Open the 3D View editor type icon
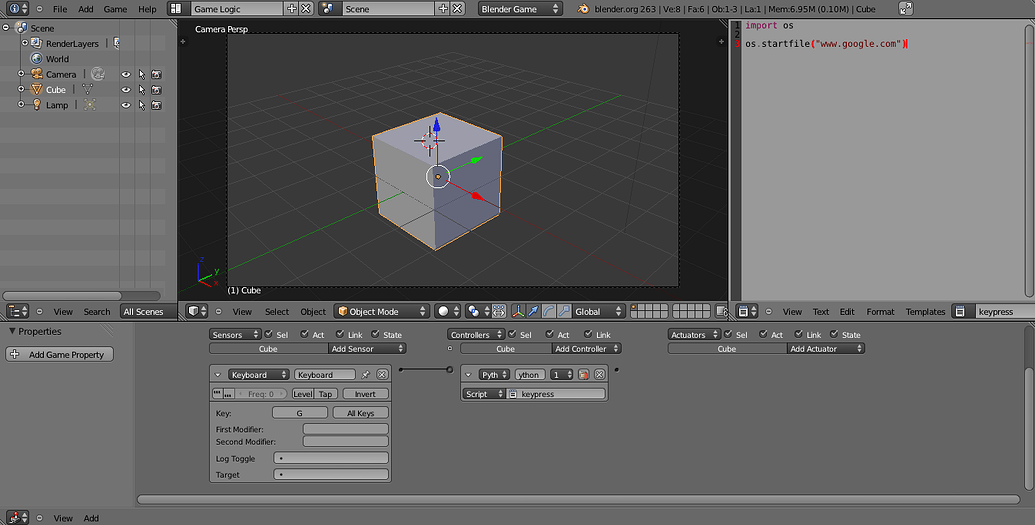Screen dimensions: 1035x525 tap(197, 311)
